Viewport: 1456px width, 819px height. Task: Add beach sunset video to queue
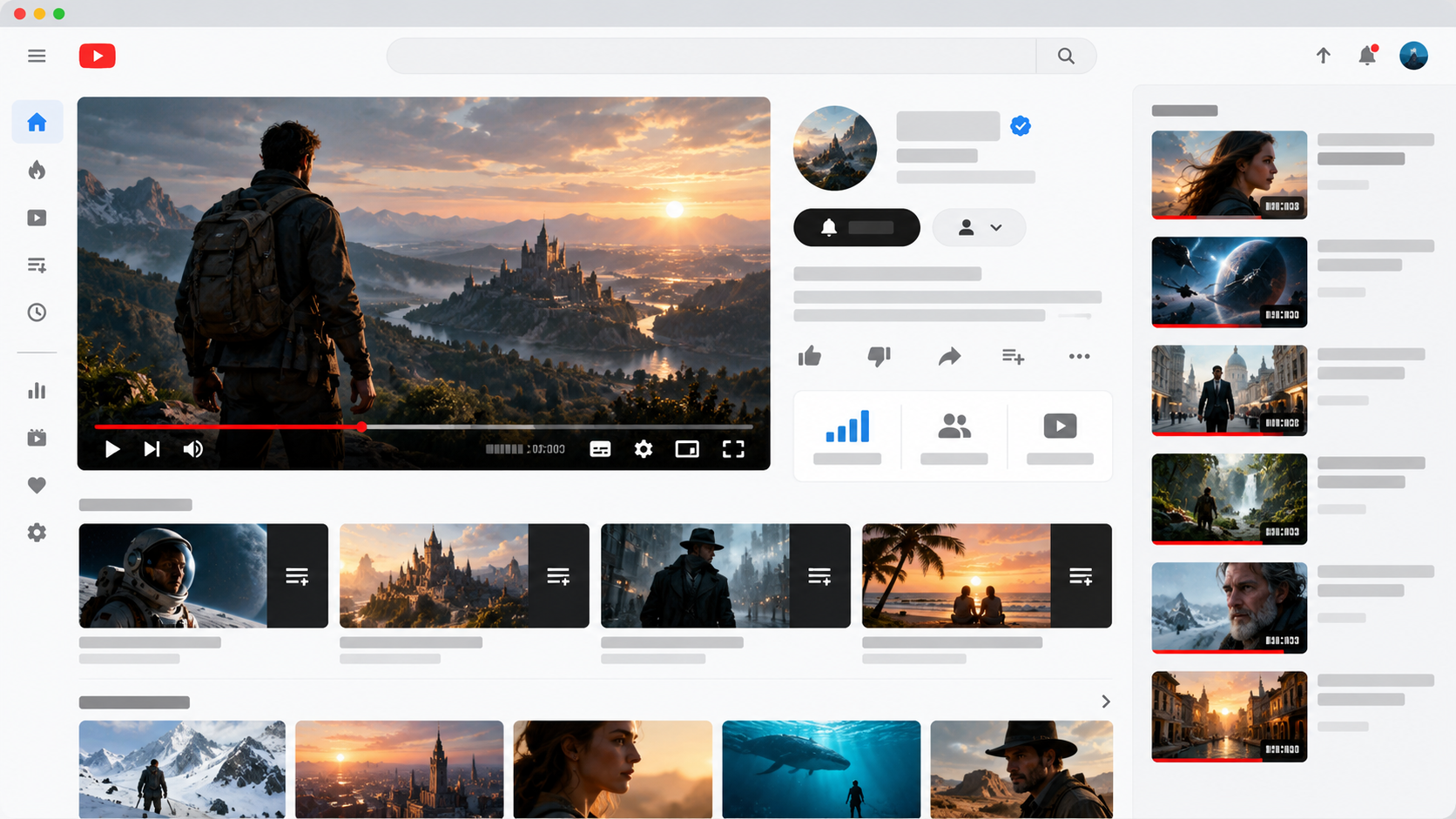click(x=1081, y=576)
